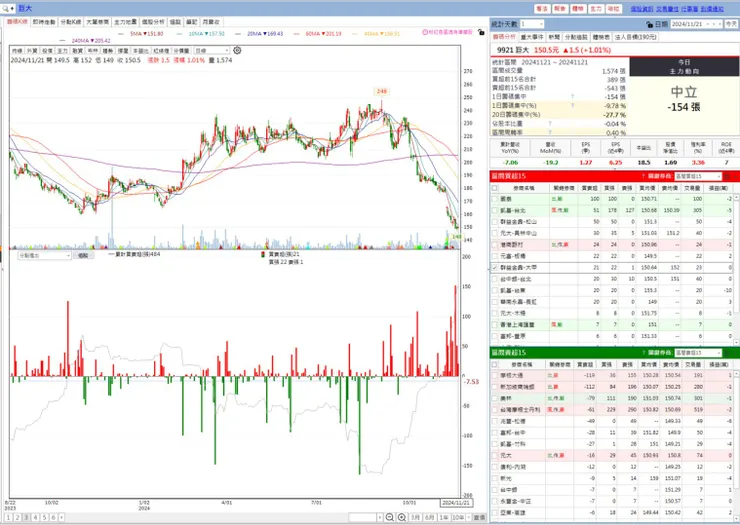740x525 pixels.
Task: Click the 今天 button
Action: click(731, 24)
